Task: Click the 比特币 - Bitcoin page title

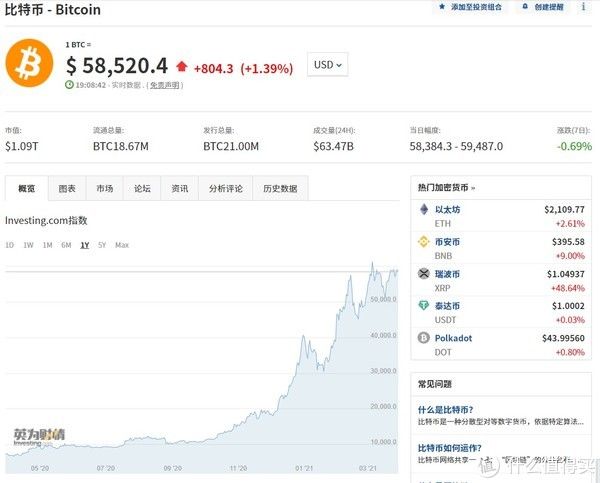Action: [x=53, y=10]
